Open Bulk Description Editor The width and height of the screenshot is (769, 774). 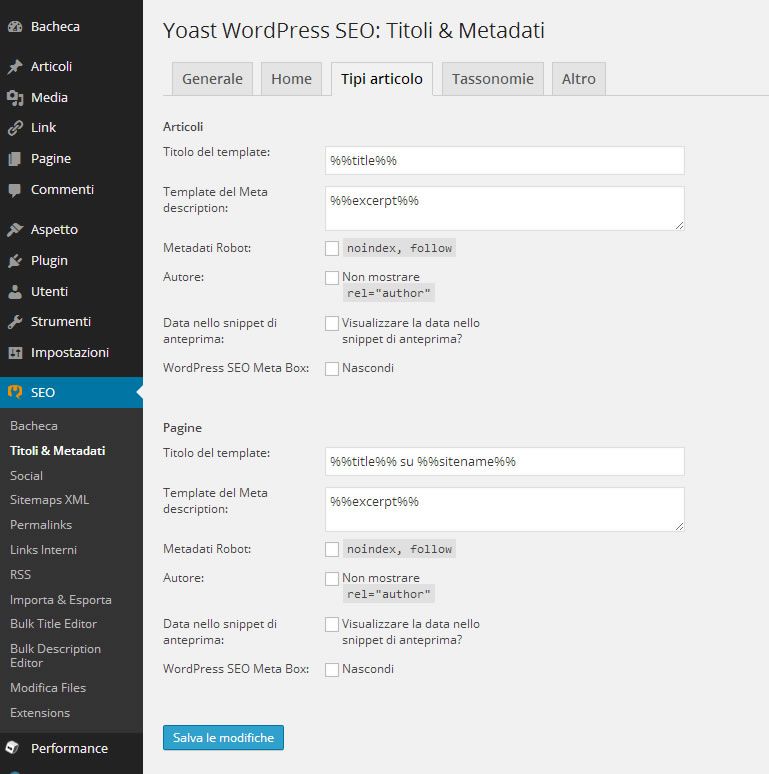click(x=55, y=656)
